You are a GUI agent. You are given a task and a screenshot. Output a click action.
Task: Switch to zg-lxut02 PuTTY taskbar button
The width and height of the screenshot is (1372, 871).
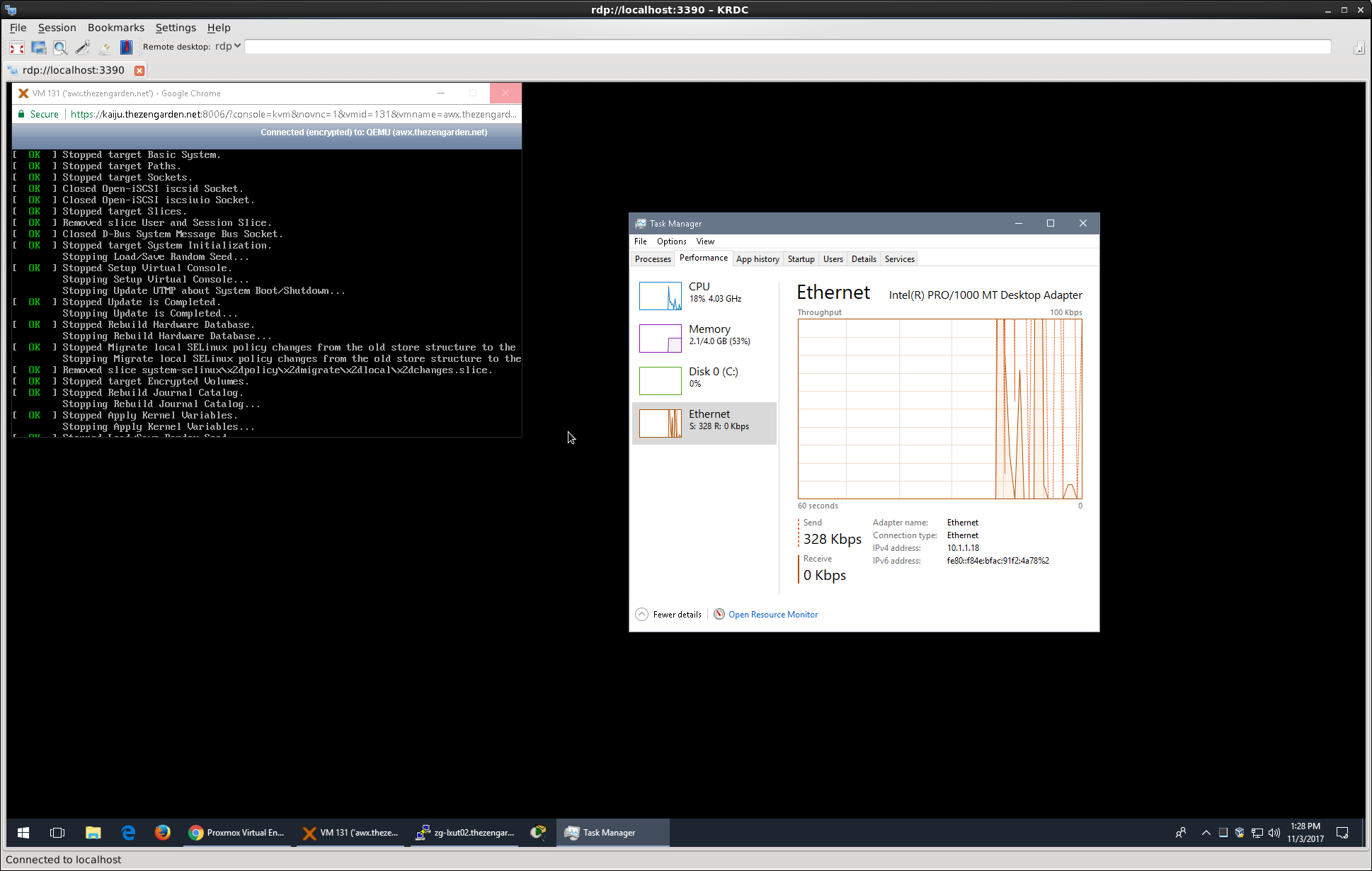(x=465, y=833)
